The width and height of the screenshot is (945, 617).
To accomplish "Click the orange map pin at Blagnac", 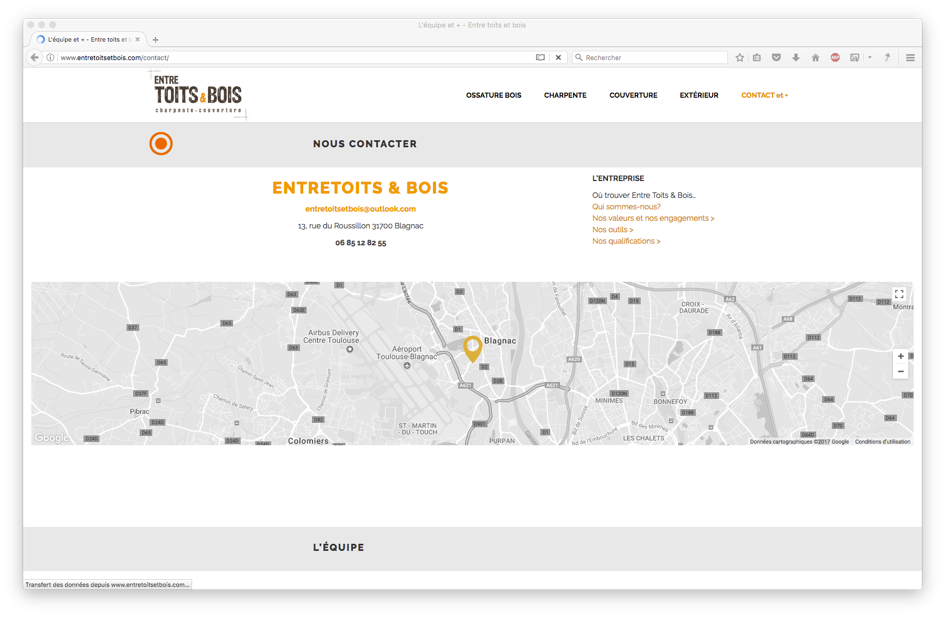I will point(472,349).
